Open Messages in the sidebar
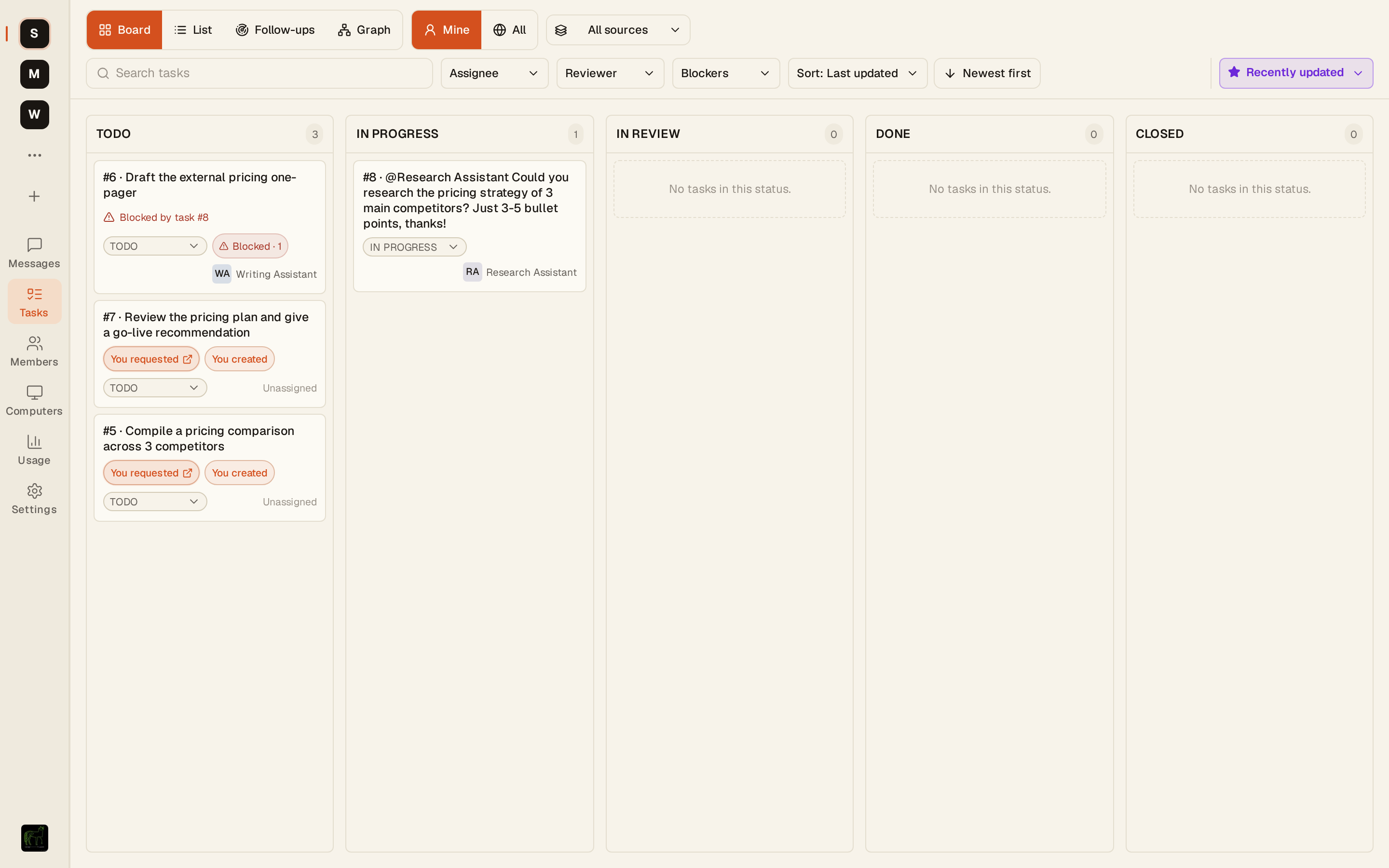Image resolution: width=1389 pixels, height=868 pixels. click(x=34, y=253)
